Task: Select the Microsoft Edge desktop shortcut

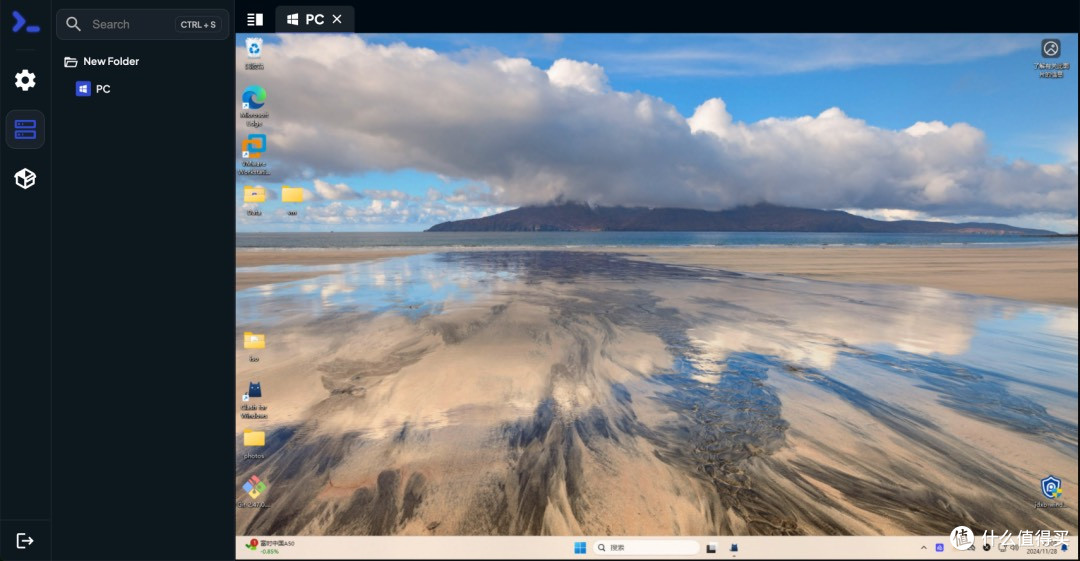Action: (254, 106)
